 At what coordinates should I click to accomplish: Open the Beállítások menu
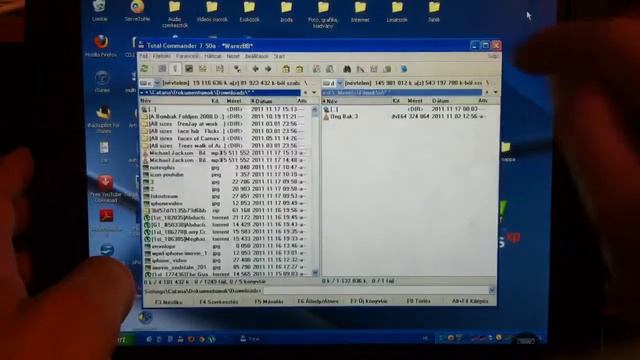point(257,56)
